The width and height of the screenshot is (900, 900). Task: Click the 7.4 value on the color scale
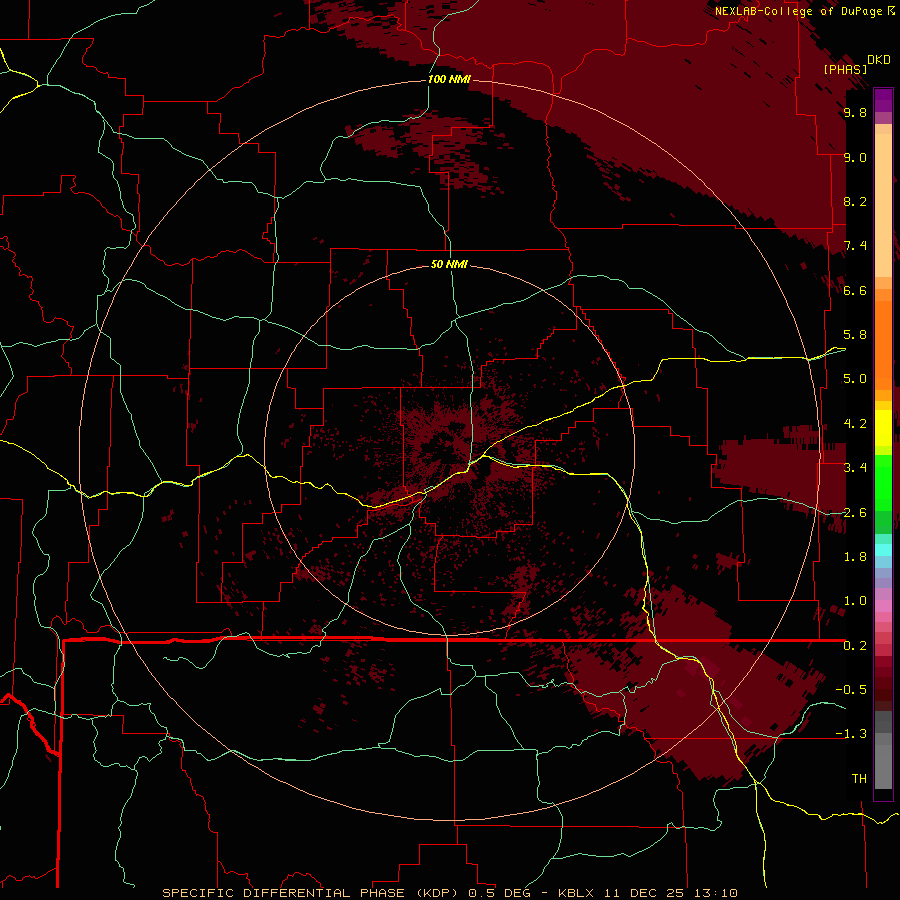tap(855, 246)
